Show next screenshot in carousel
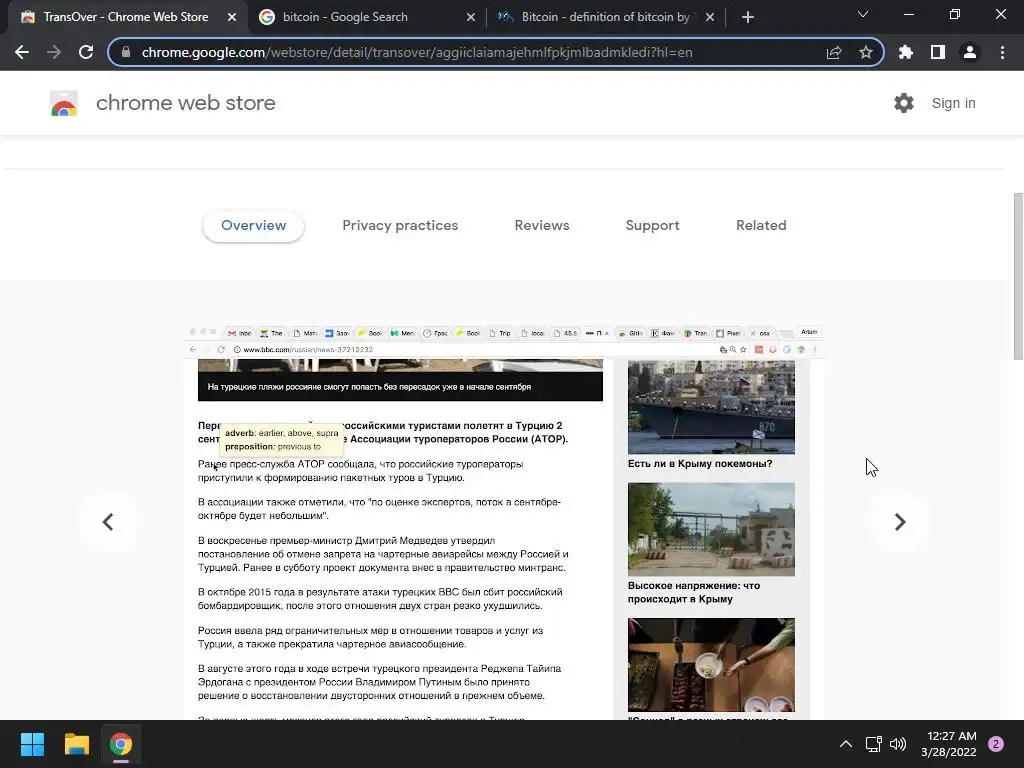Viewport: 1024px width, 768px height. [900, 522]
